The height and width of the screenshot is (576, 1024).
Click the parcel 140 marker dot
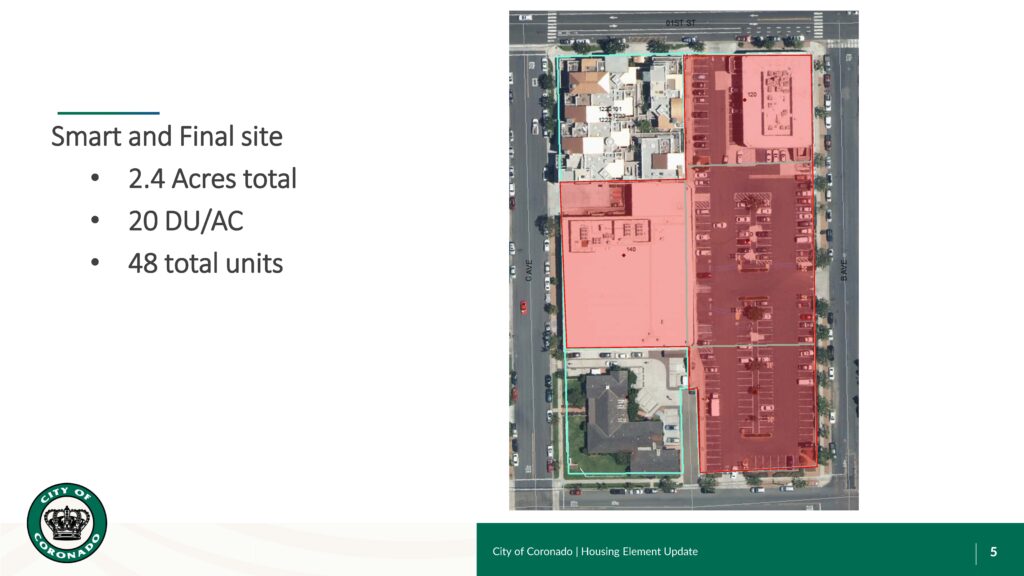[623, 256]
